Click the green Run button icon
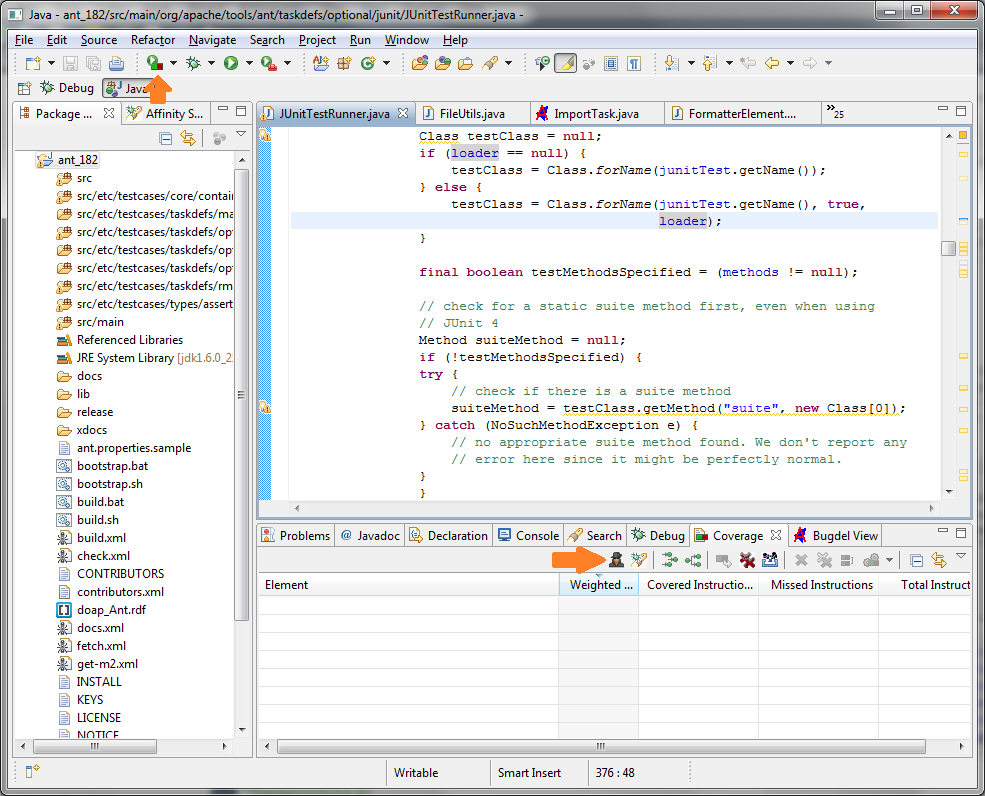The image size is (985, 796). (x=231, y=63)
